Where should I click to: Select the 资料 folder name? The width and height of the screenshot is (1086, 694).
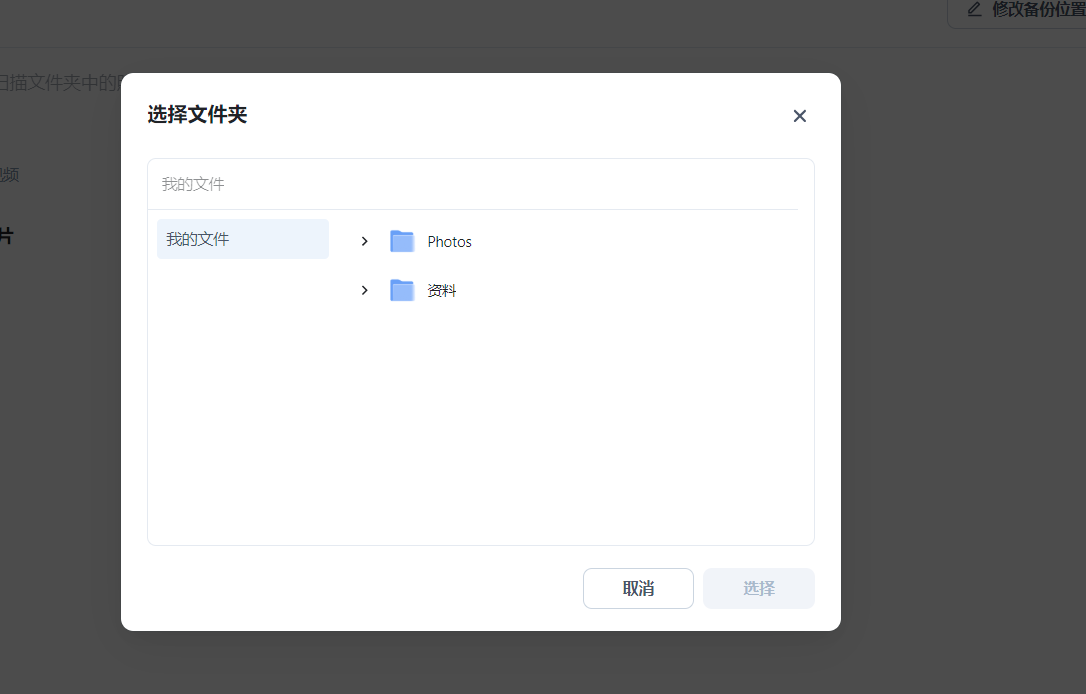point(442,291)
